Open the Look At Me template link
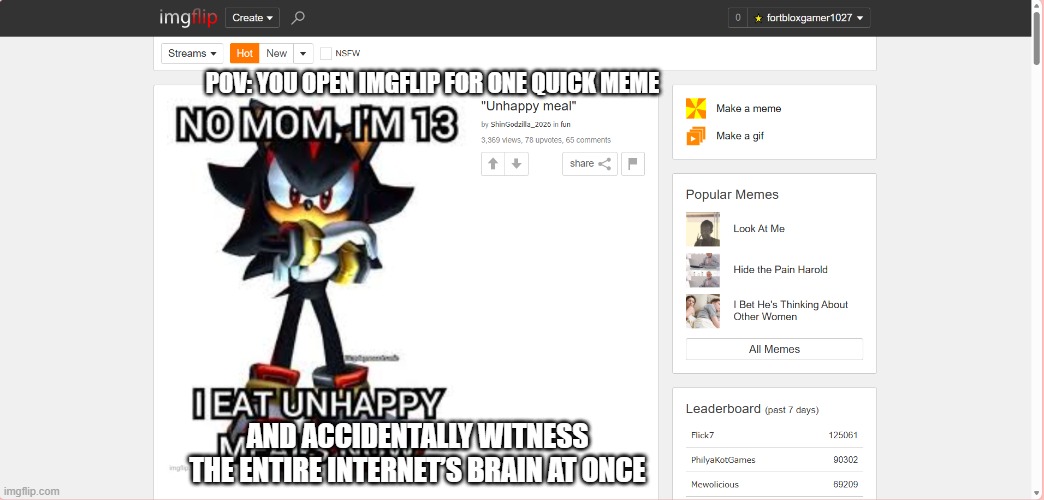The image size is (1044, 500). tap(759, 228)
